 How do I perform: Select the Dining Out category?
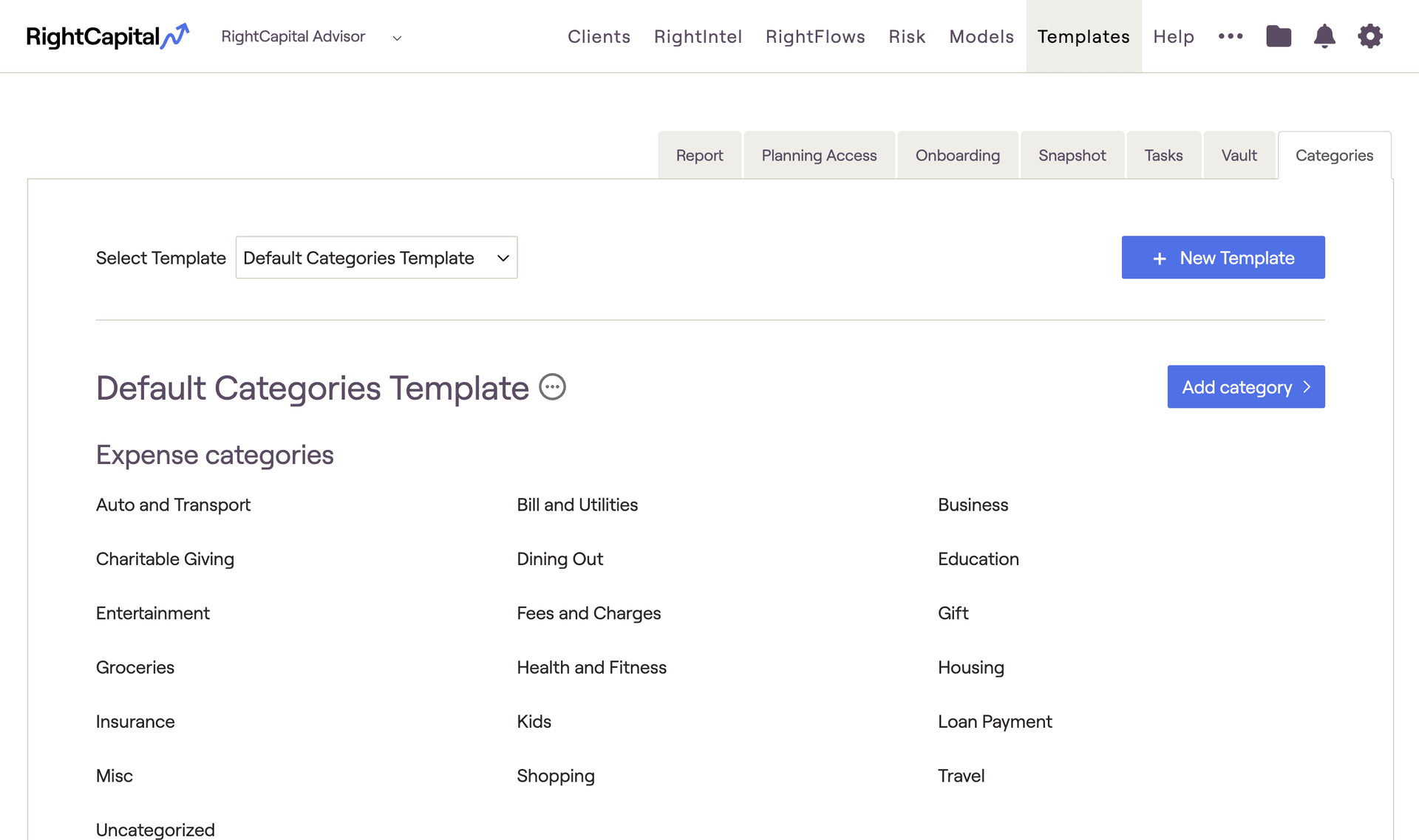click(x=559, y=559)
